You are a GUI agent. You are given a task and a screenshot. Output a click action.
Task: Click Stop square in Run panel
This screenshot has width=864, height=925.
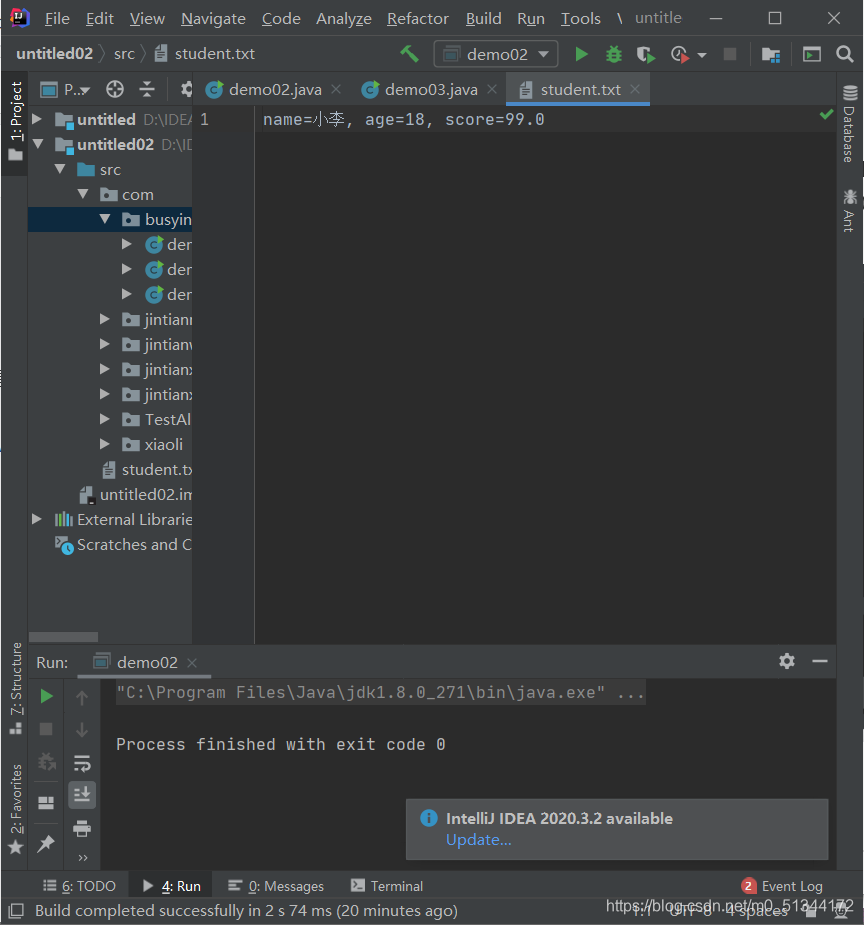pos(46,729)
